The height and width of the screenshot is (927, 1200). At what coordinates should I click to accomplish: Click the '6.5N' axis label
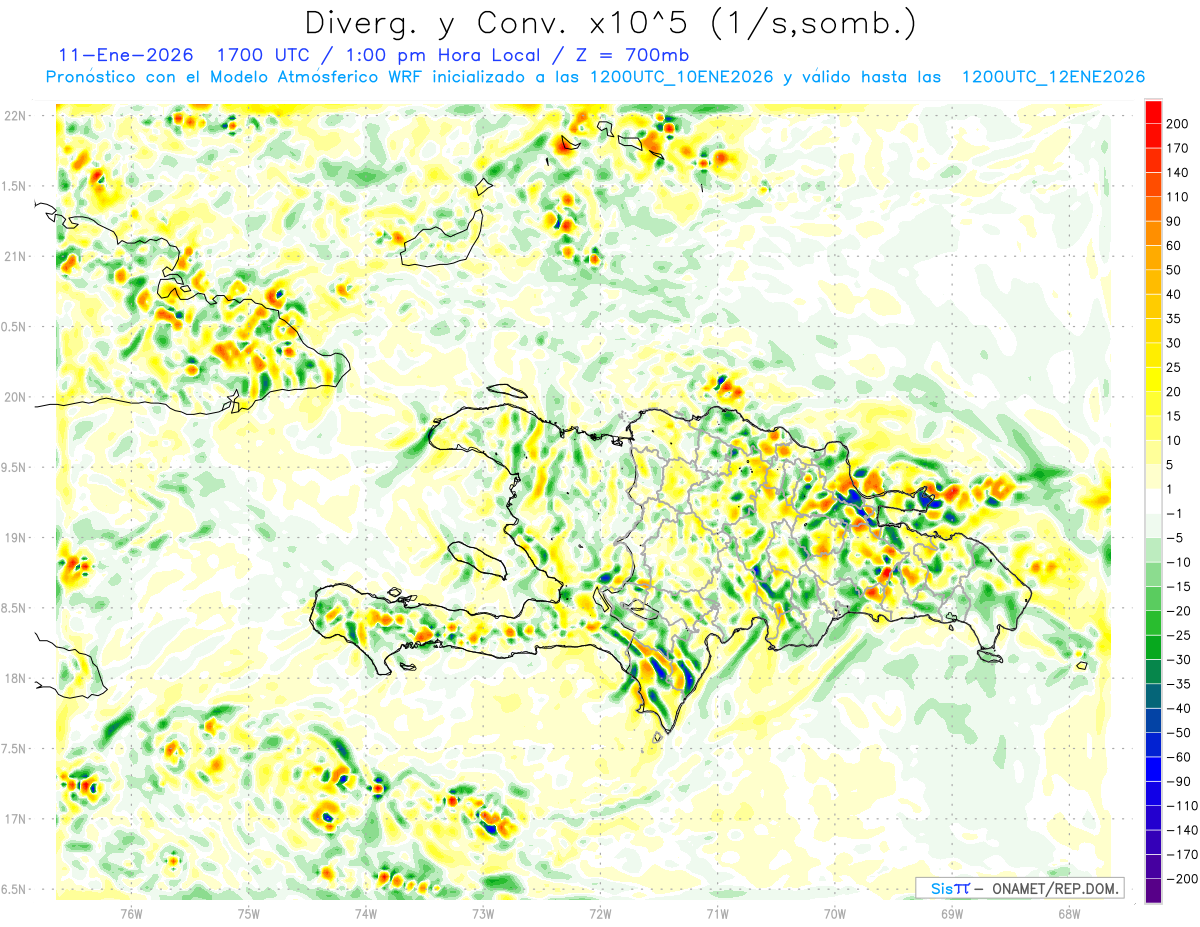coord(15,890)
